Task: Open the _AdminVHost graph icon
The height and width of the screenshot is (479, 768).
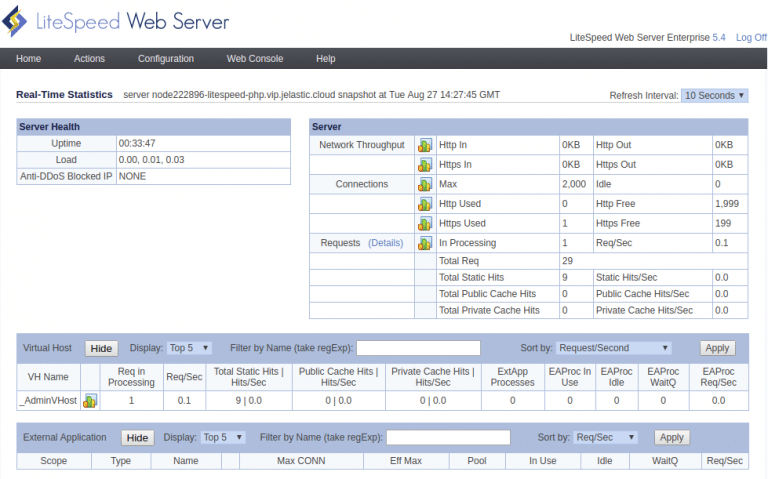Action: point(90,401)
